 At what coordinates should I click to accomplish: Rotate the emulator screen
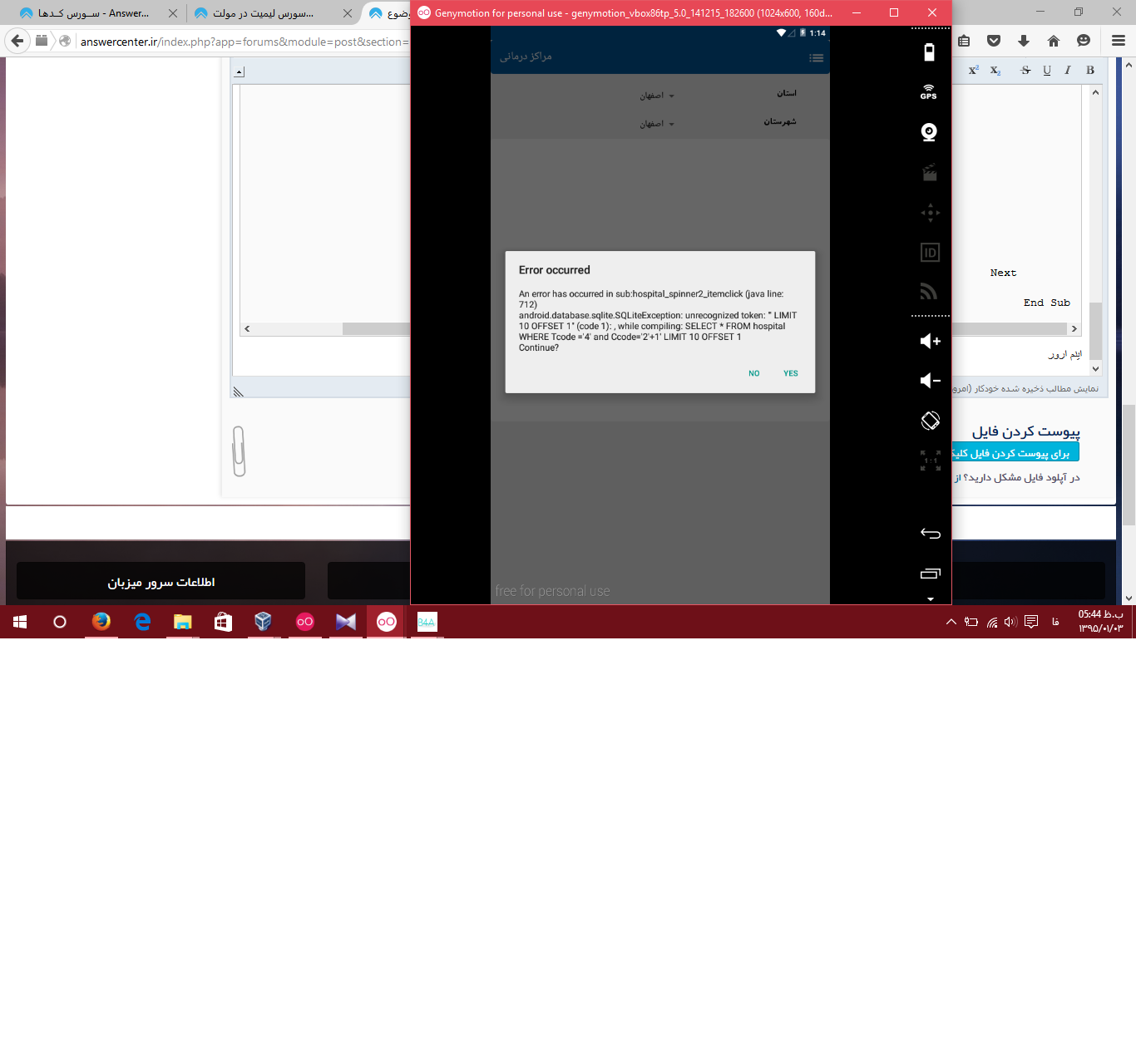point(930,421)
